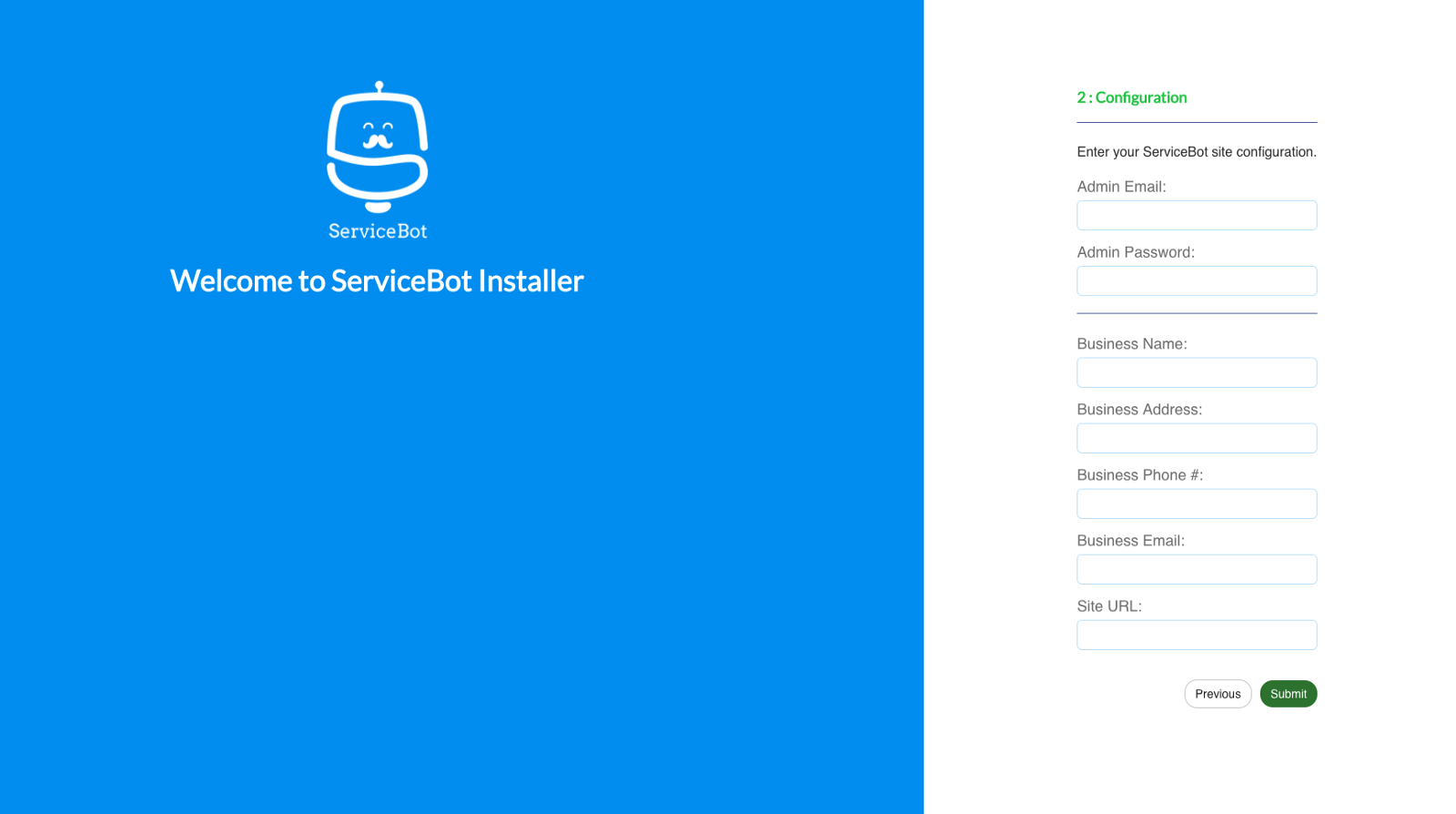Focus the Admin Password input field

[x=1197, y=281]
